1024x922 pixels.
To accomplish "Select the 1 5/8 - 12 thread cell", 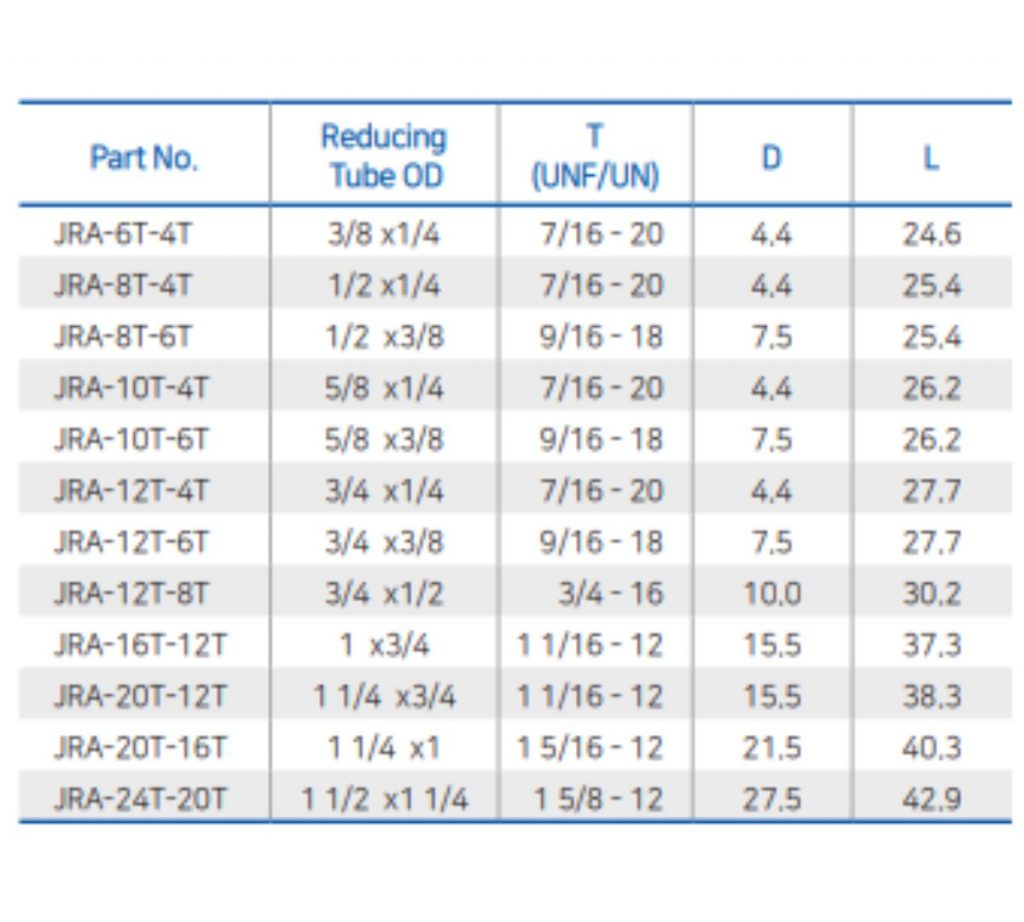I will click(598, 799).
